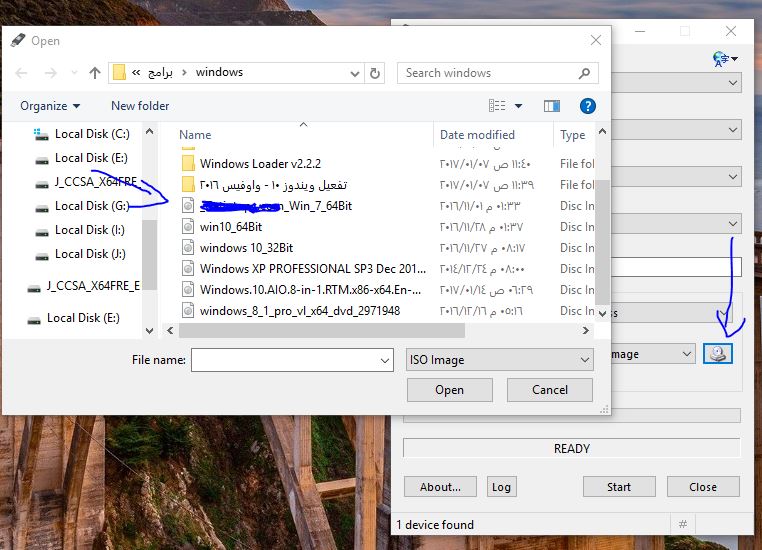Screen dimensions: 762x550
Task: Click the win10_64Bit disc image icon
Action: pos(188,226)
